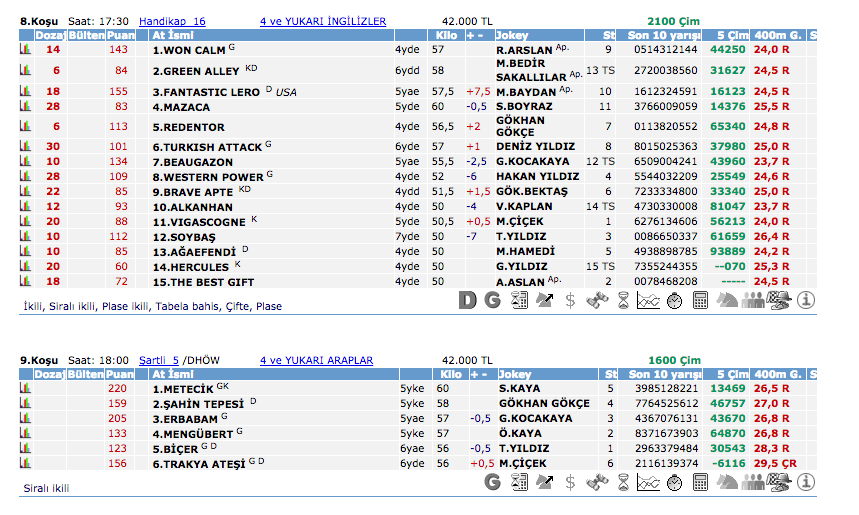Open the info icon under race 9

point(806,482)
